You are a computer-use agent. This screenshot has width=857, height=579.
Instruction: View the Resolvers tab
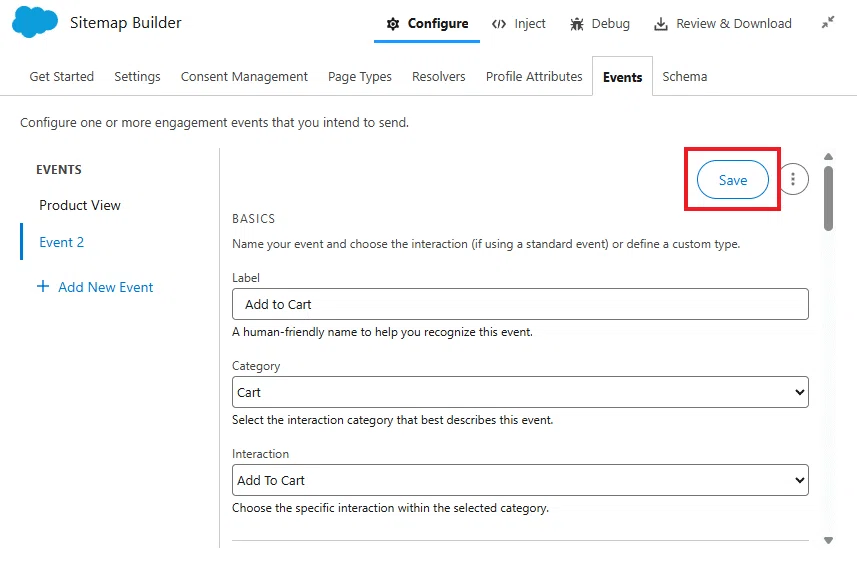pos(439,77)
